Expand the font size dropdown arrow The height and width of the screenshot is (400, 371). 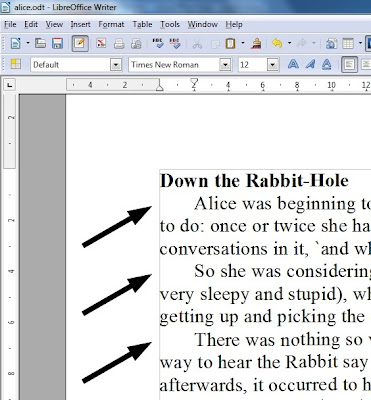click(273, 64)
